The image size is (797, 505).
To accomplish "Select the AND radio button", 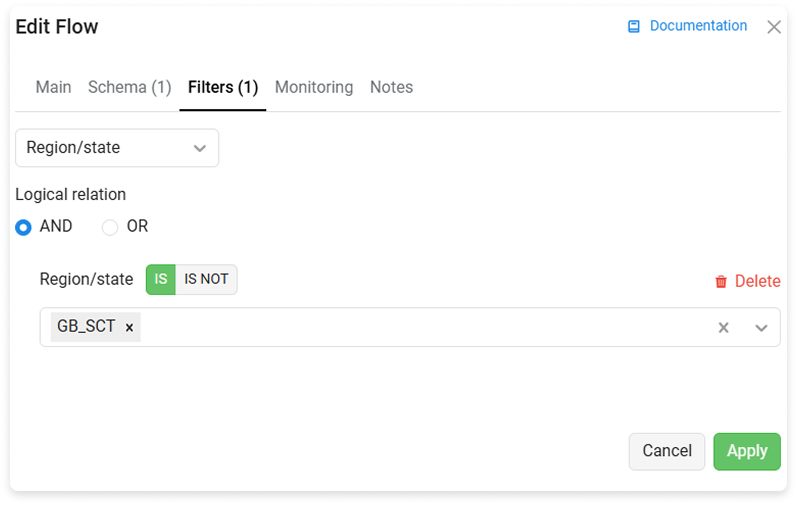I will (23, 227).
